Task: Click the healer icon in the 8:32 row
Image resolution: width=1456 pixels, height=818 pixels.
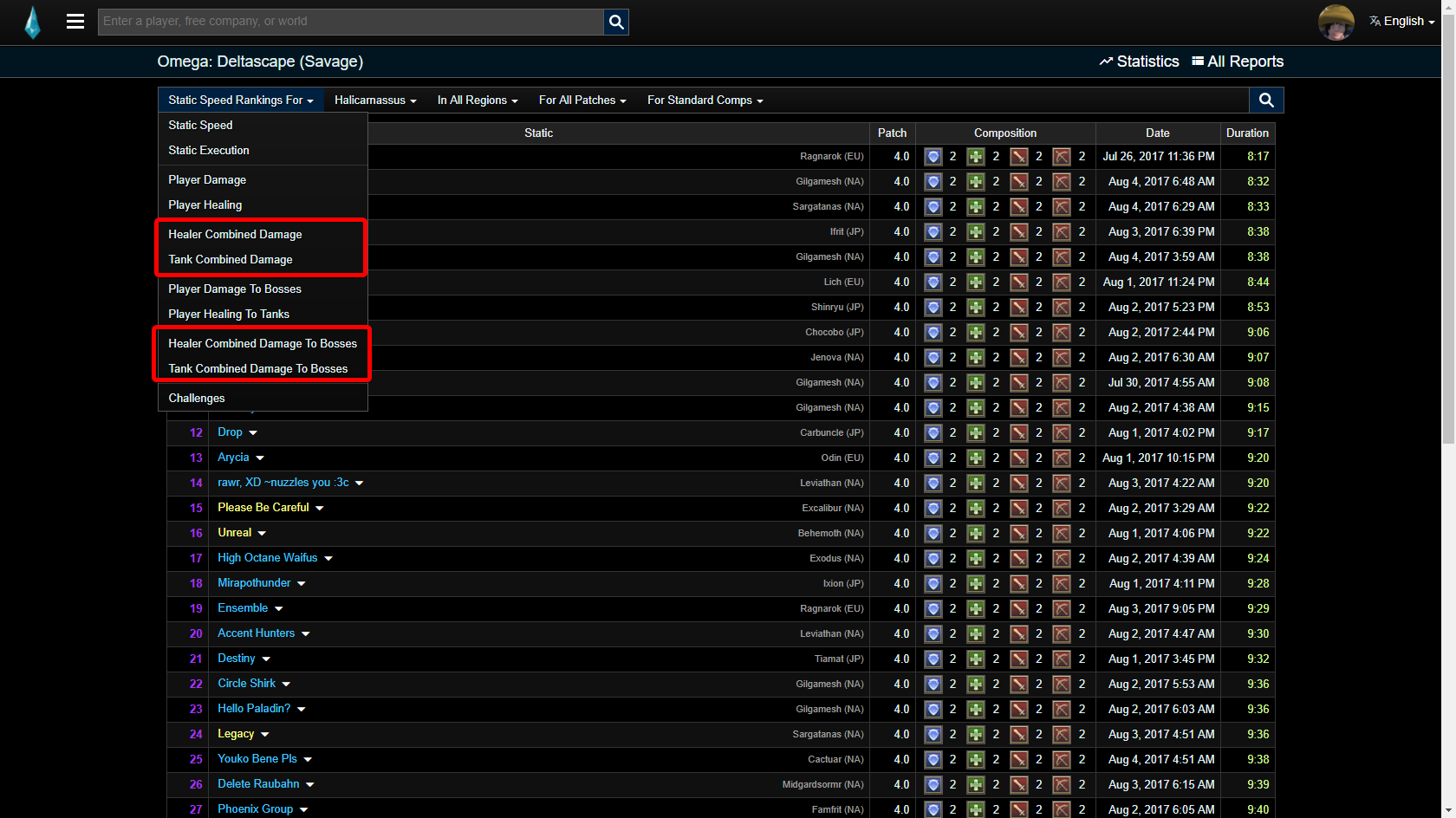Action: pyautogui.click(x=976, y=182)
